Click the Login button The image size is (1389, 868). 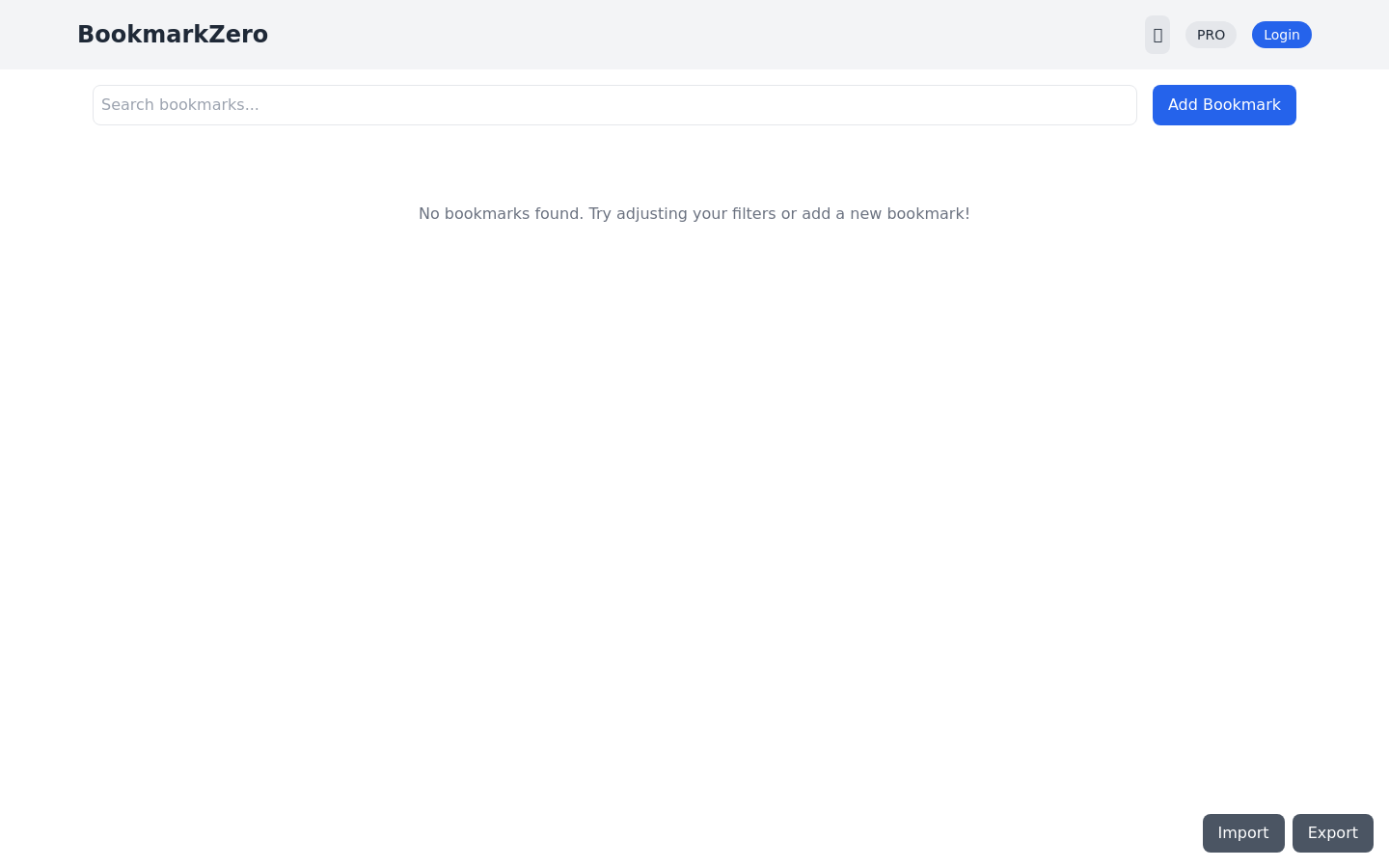[1281, 35]
